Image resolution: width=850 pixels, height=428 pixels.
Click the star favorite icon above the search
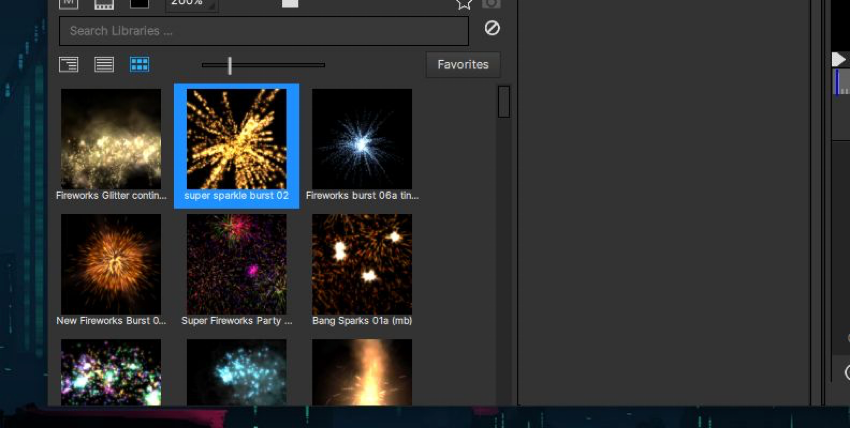click(x=463, y=4)
